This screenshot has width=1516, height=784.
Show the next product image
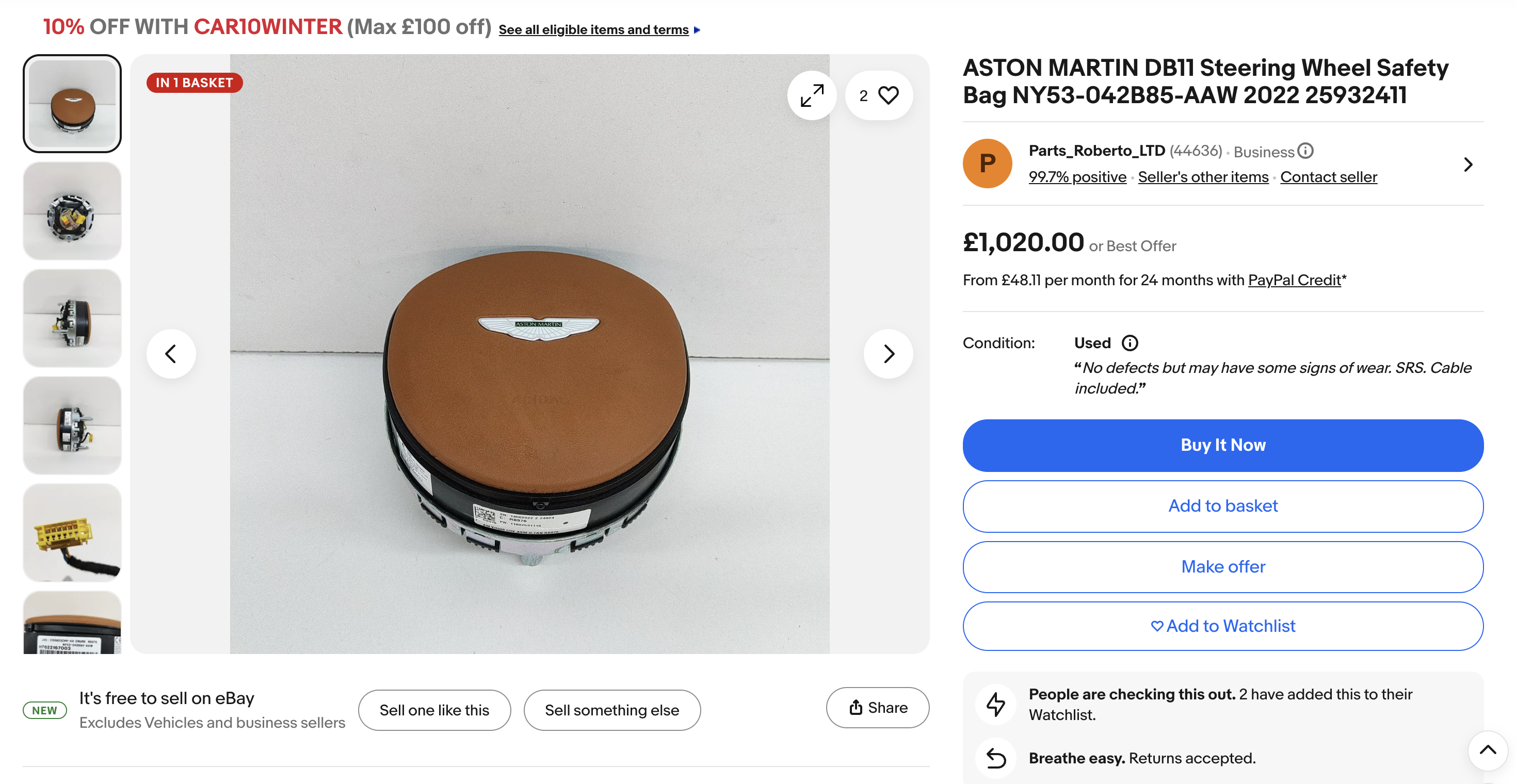[888, 353]
